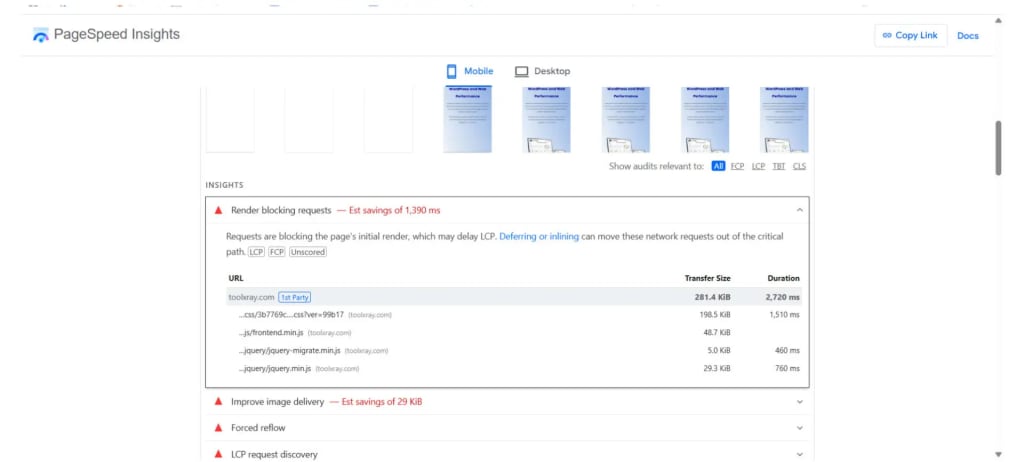Filter audits by LCP
The image size is (1024, 462).
[x=758, y=166]
